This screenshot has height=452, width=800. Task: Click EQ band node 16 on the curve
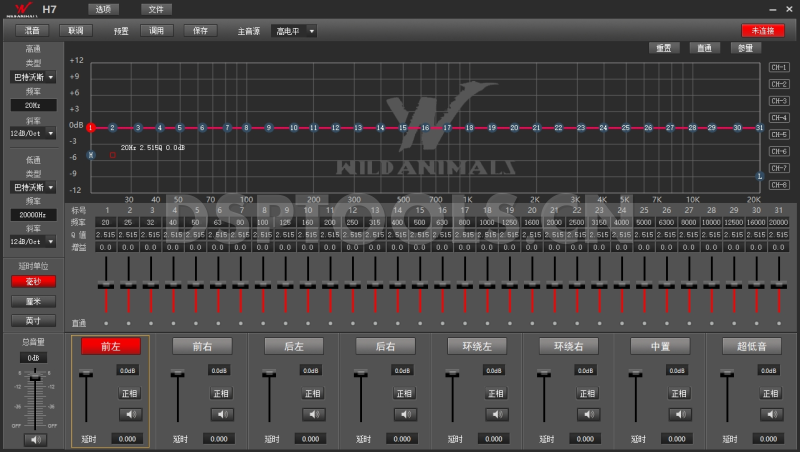(x=425, y=128)
